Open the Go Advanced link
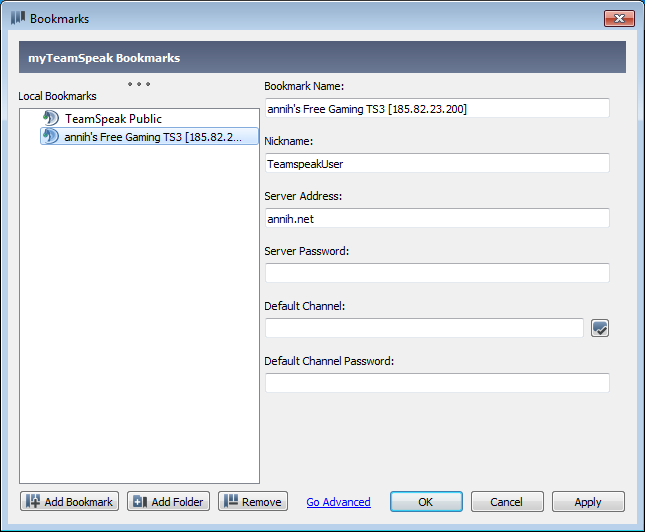The height and width of the screenshot is (532, 645). (338, 502)
